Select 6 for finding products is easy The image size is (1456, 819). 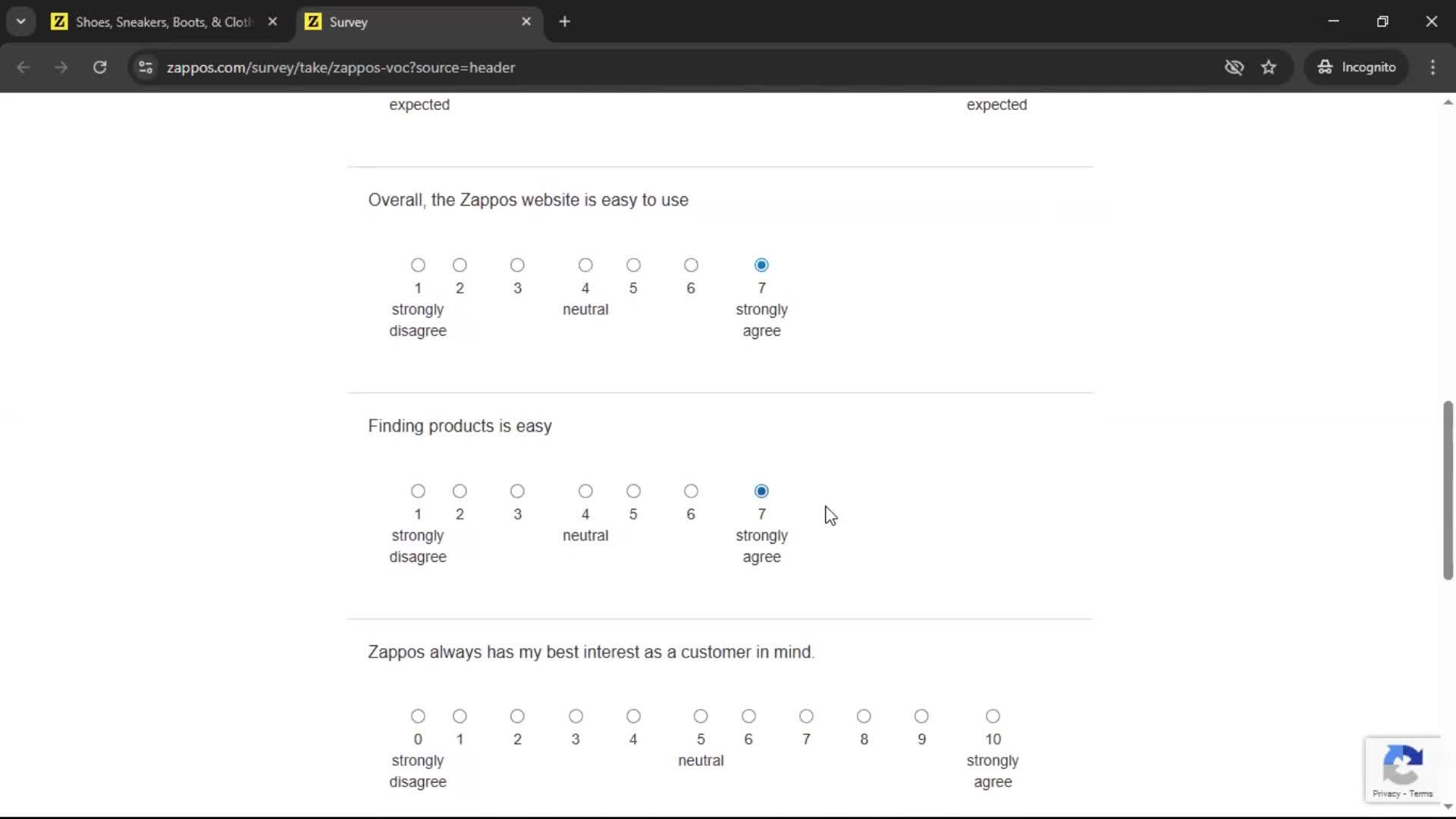691,491
